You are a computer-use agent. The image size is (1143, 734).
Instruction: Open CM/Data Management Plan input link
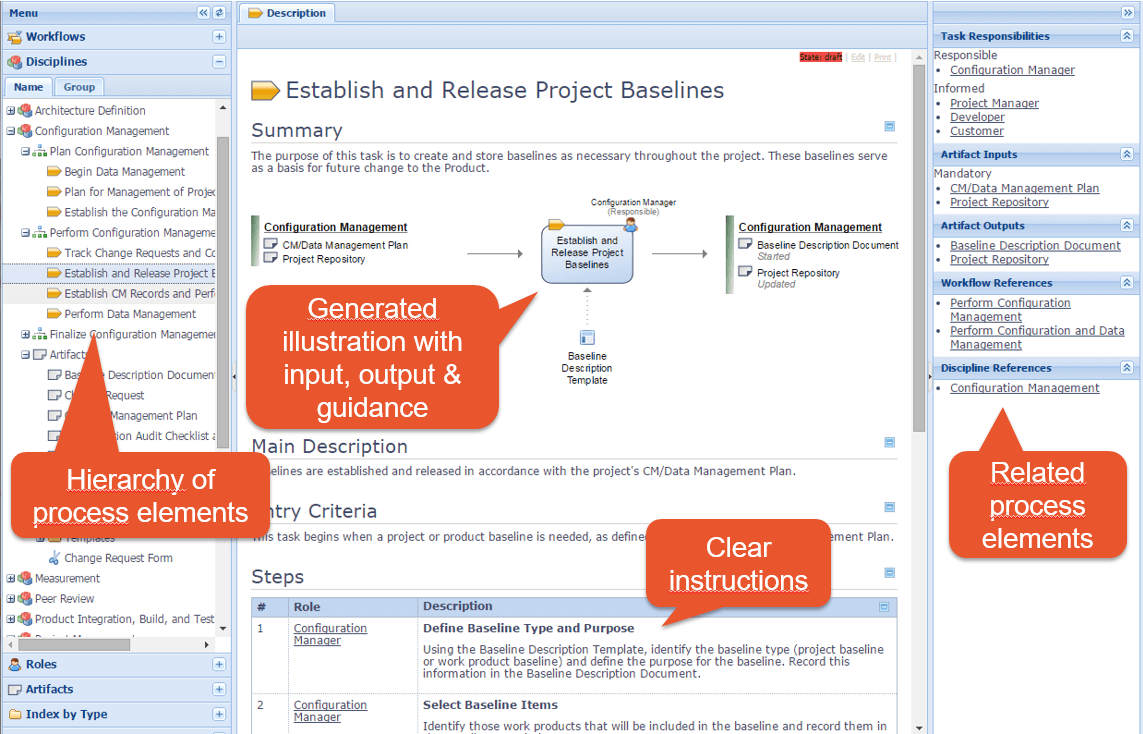pyautogui.click(x=1024, y=188)
